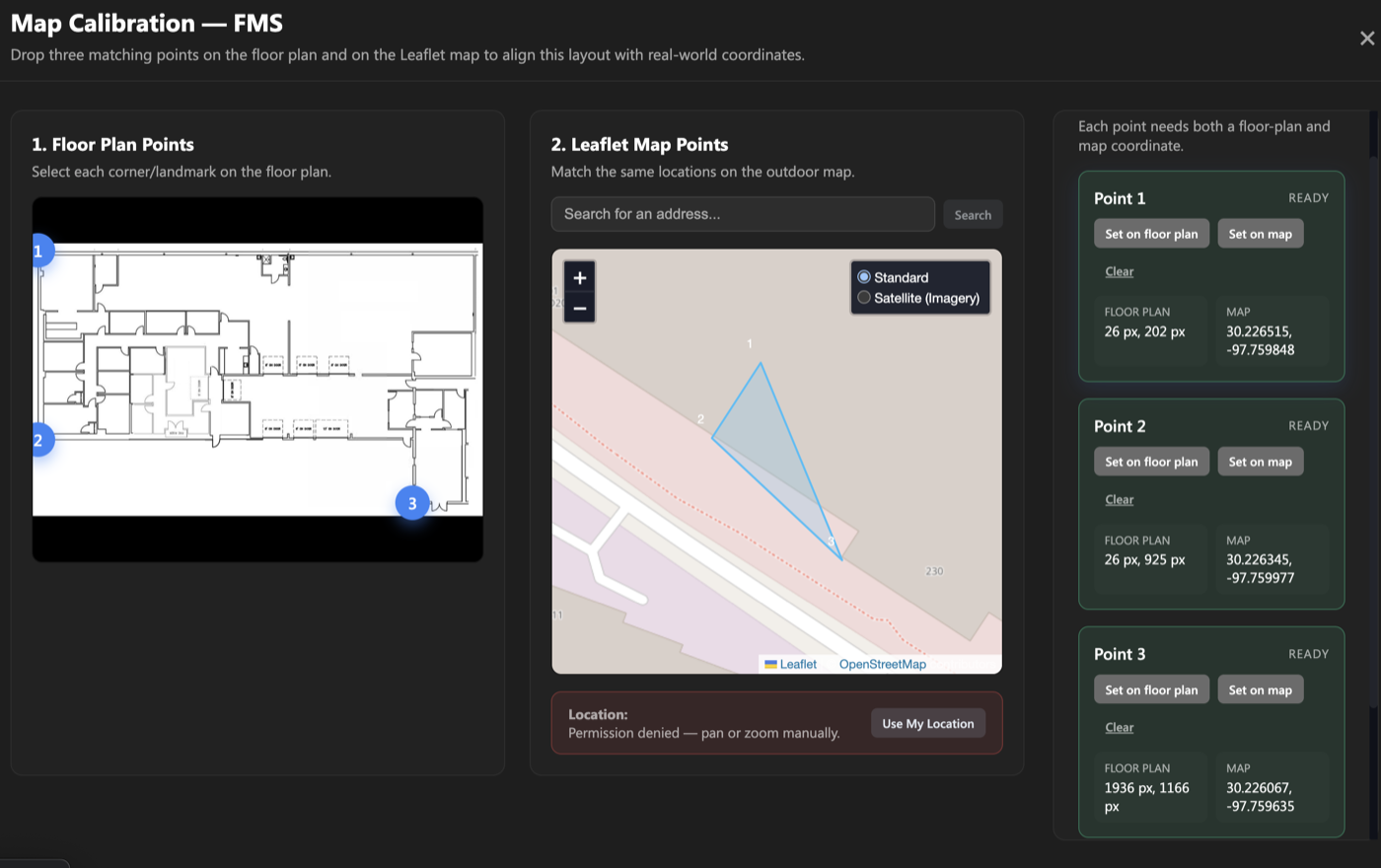Zoom in on the Leaflet map
The height and width of the screenshot is (868, 1381).
pyautogui.click(x=579, y=278)
